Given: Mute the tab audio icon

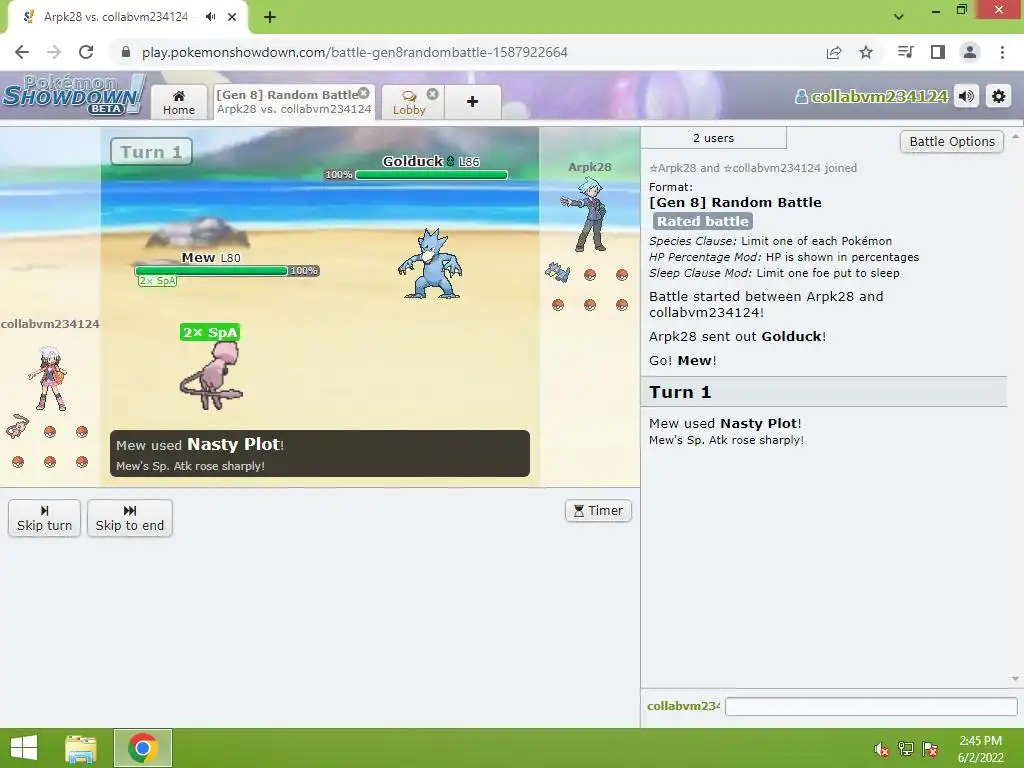Looking at the screenshot, I should coord(210,17).
